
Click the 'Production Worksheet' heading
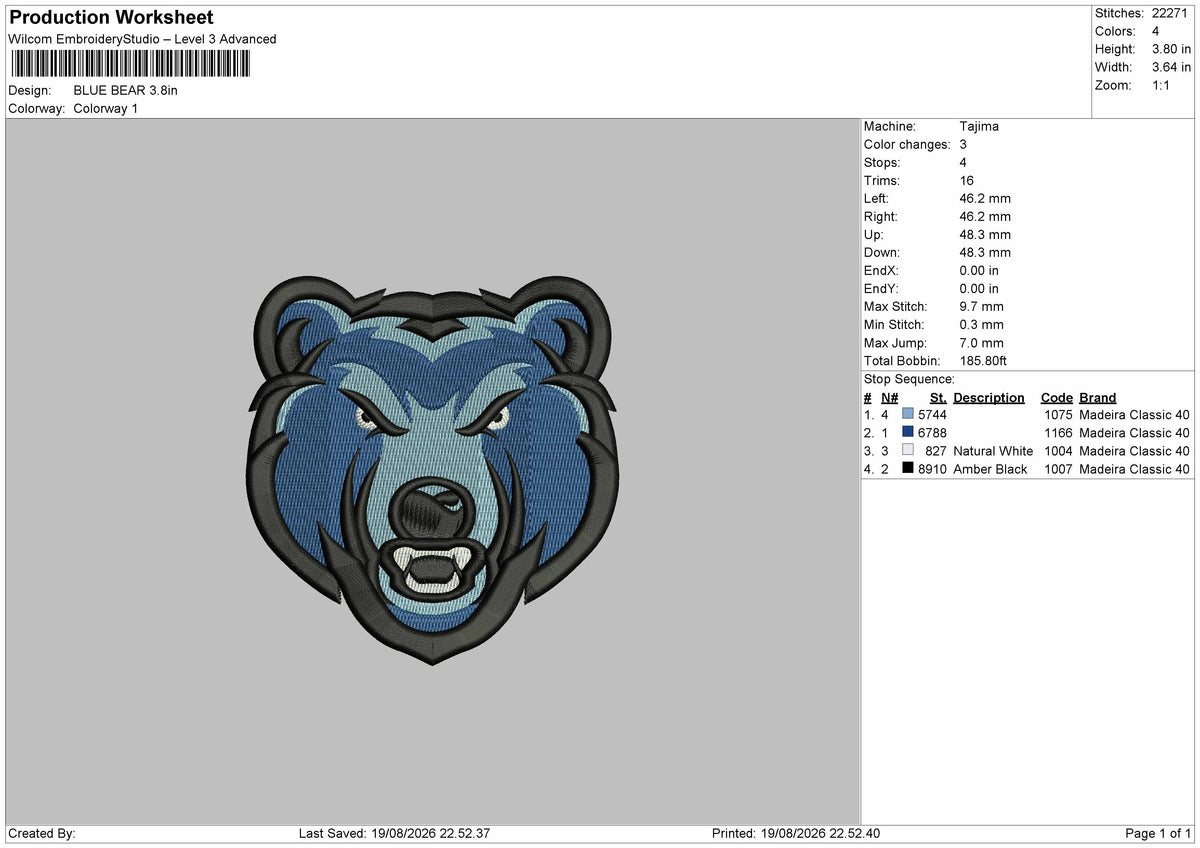[x=111, y=18]
